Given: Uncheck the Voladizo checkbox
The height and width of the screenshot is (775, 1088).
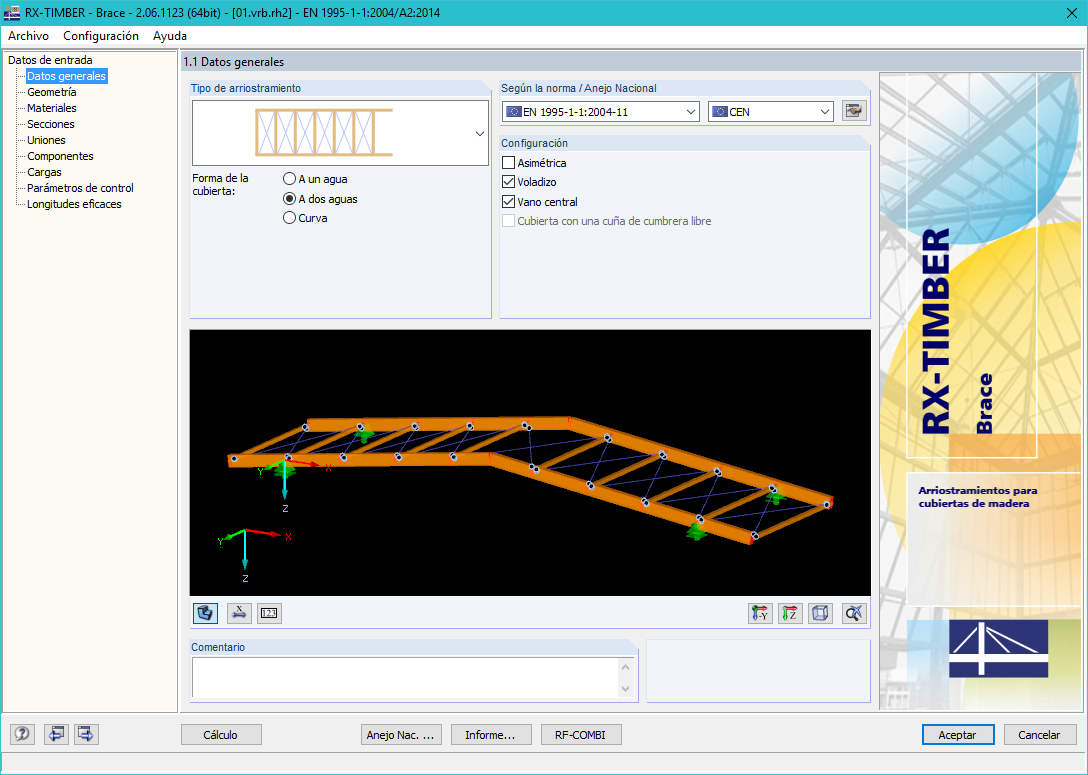Looking at the screenshot, I should pos(509,182).
